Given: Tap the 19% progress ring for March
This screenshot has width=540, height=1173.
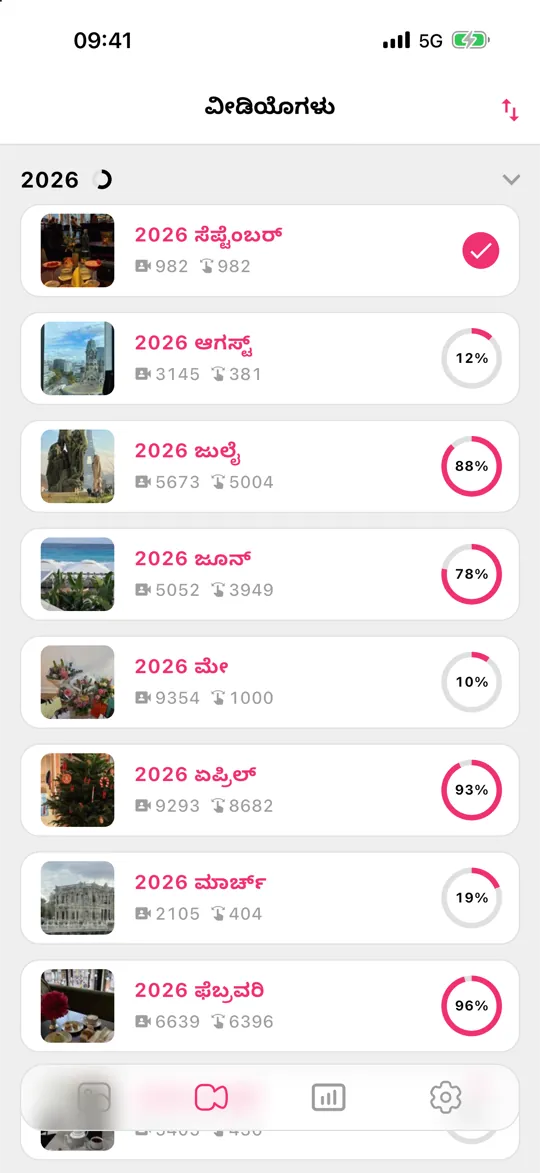Looking at the screenshot, I should [471, 898].
